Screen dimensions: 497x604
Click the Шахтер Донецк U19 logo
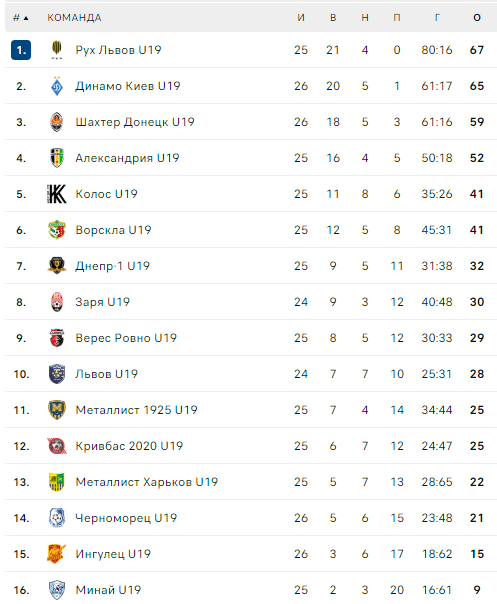(x=57, y=122)
